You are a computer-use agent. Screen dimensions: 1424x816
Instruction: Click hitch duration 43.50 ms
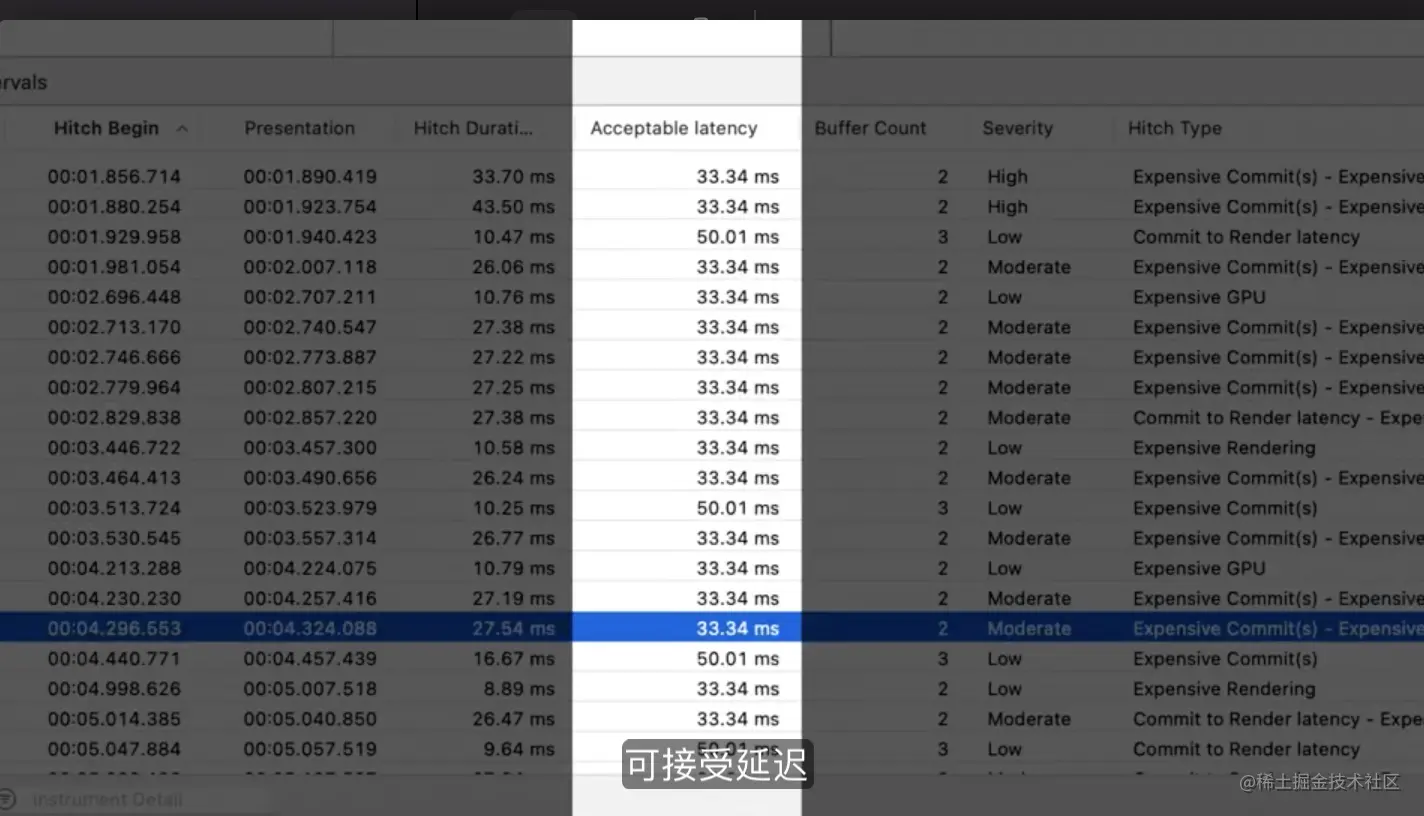tap(514, 207)
